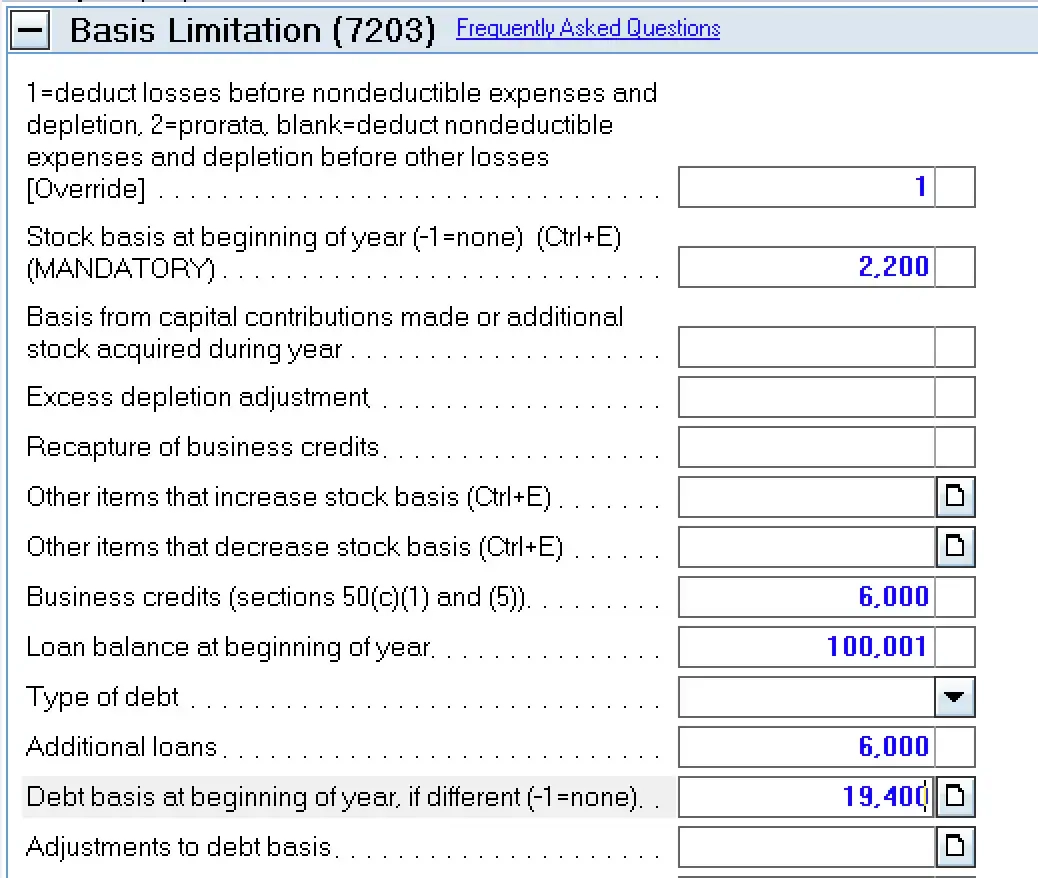The height and width of the screenshot is (878, 1038).
Task: Open Frequently Asked Questions link
Action: click(588, 28)
